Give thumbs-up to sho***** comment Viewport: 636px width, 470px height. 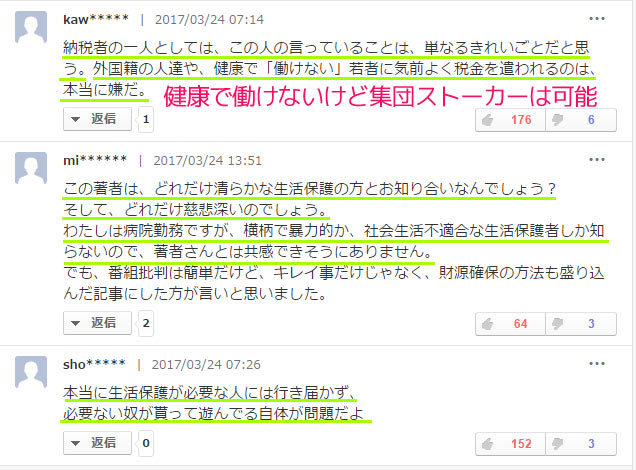coord(488,444)
